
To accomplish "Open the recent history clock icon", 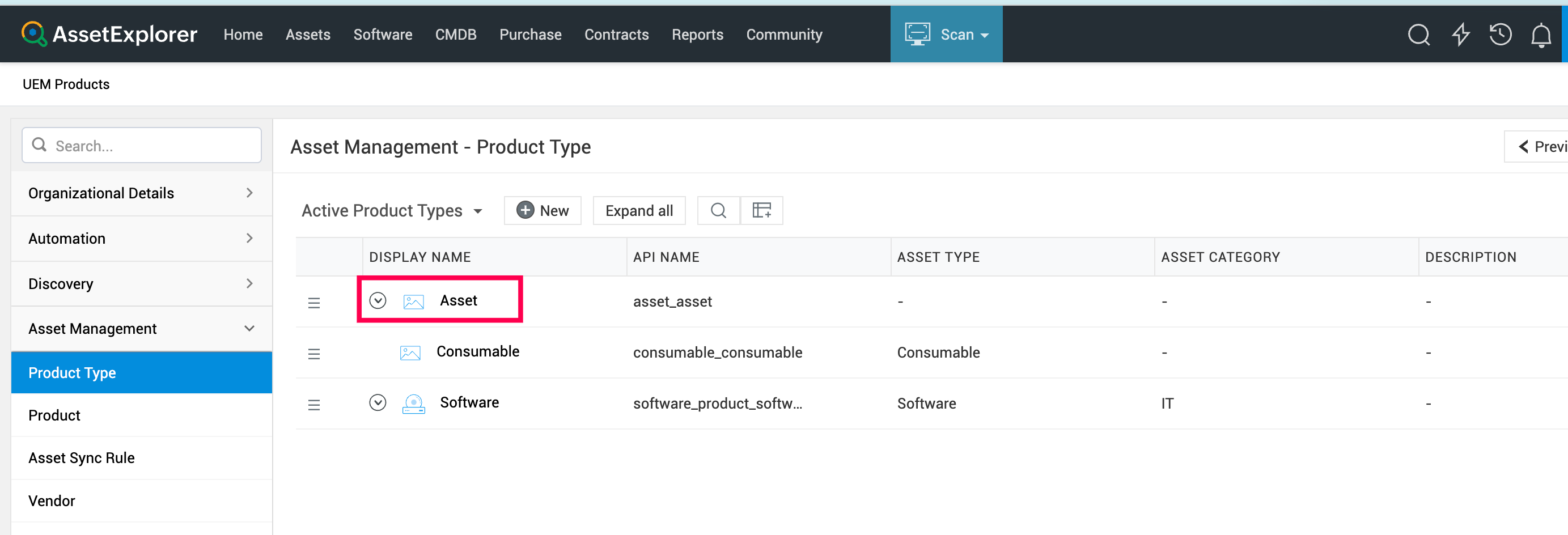I will pyautogui.click(x=1501, y=35).
